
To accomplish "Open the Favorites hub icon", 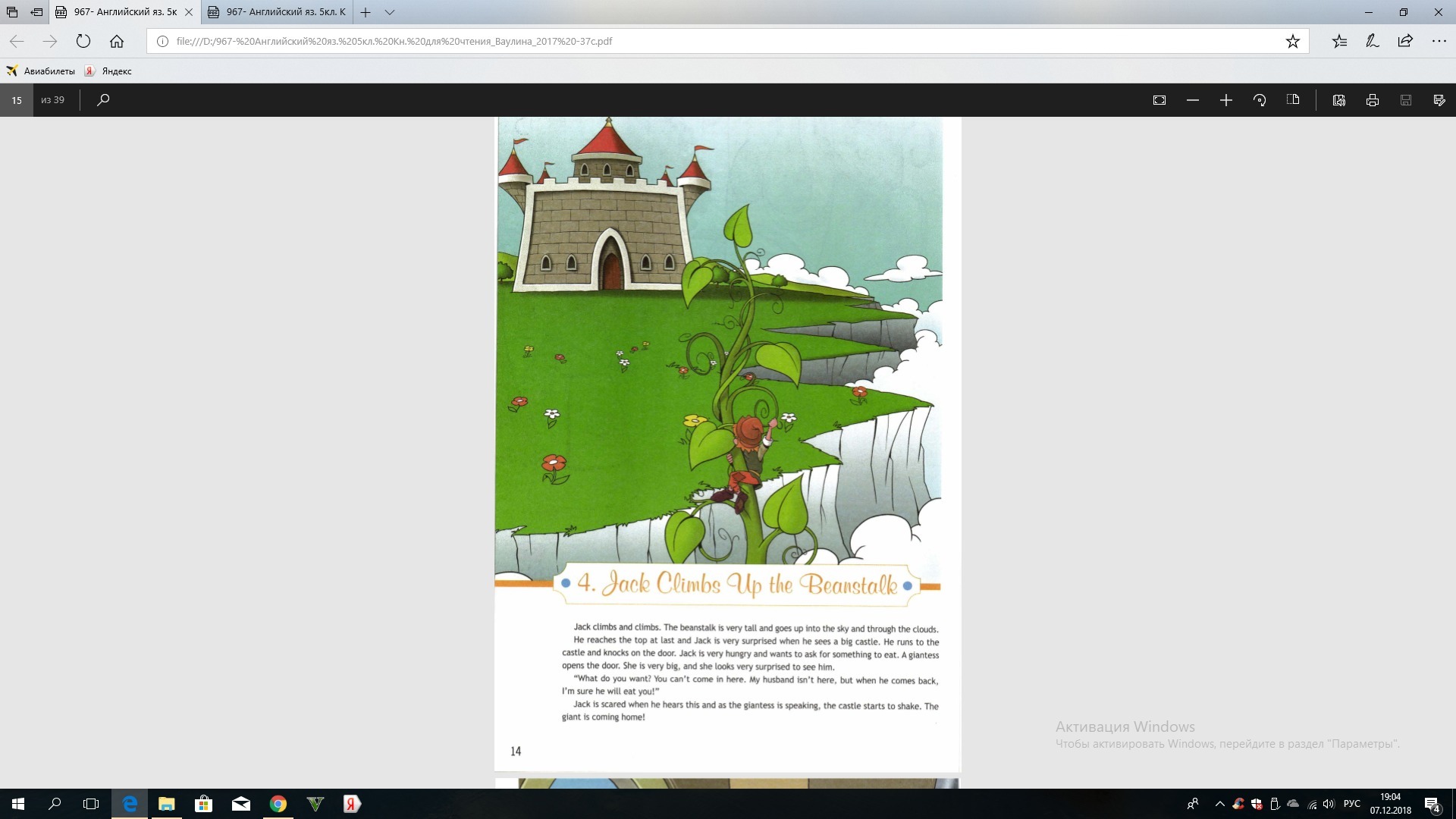I will pos(1339,41).
